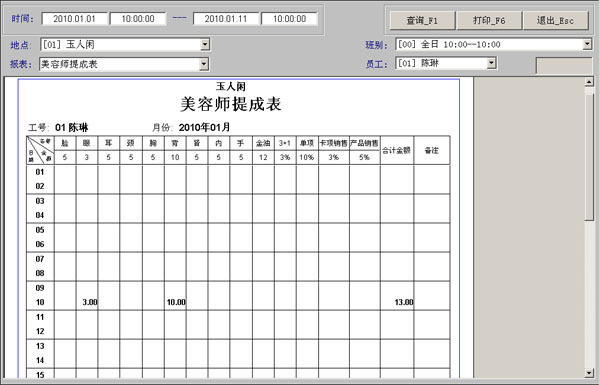Click the end date field 2010.01.11
The width and height of the screenshot is (600, 385).
(x=226, y=19)
